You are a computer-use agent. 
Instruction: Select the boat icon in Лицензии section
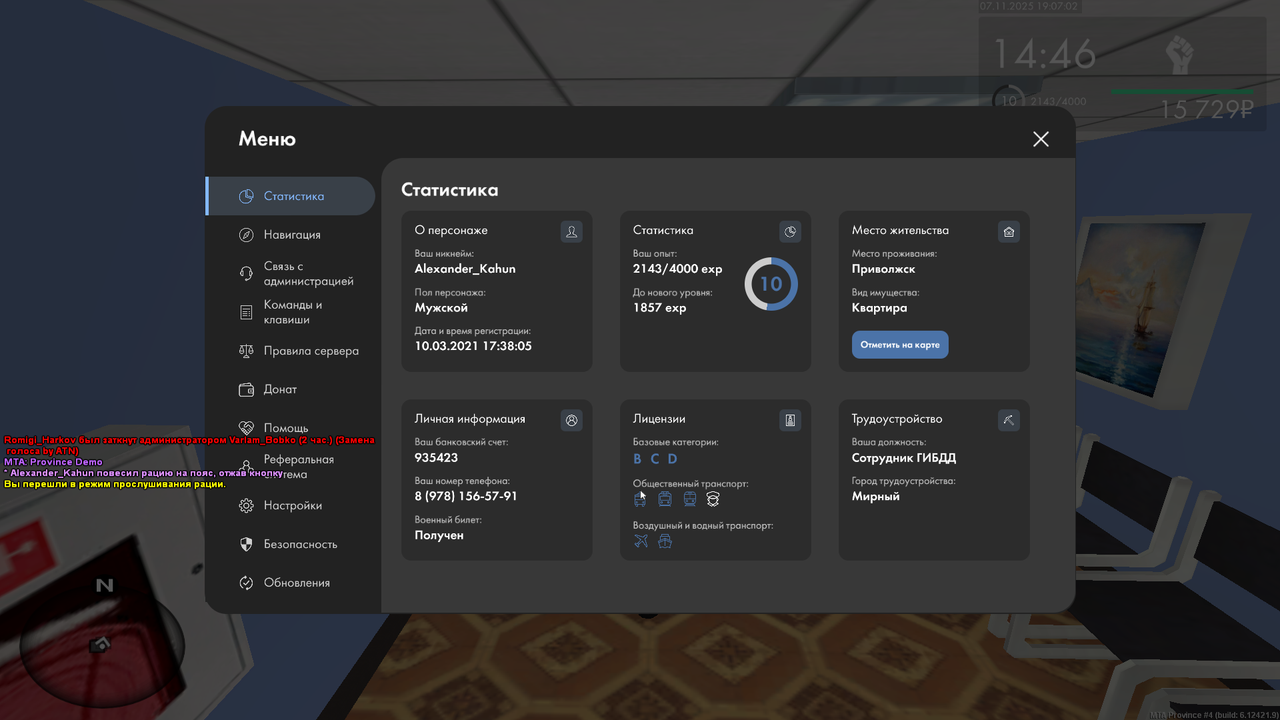665,540
